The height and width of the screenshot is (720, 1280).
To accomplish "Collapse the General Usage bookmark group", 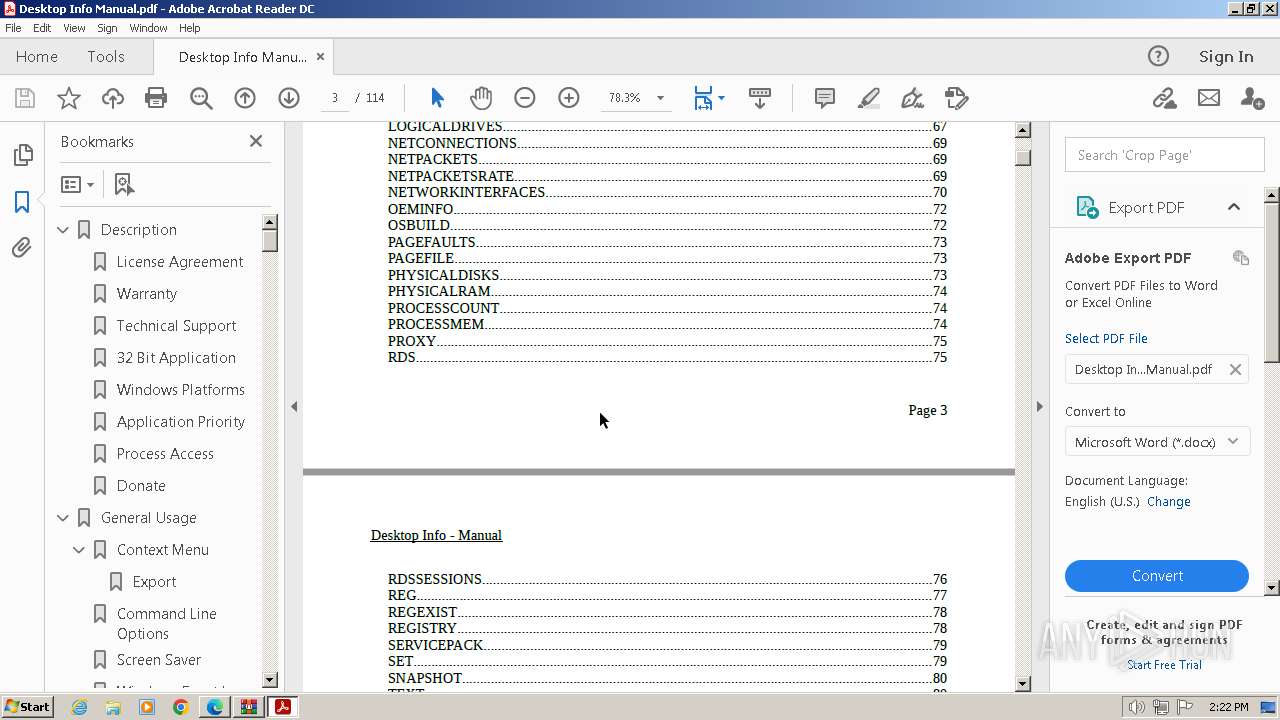I will 63,518.
